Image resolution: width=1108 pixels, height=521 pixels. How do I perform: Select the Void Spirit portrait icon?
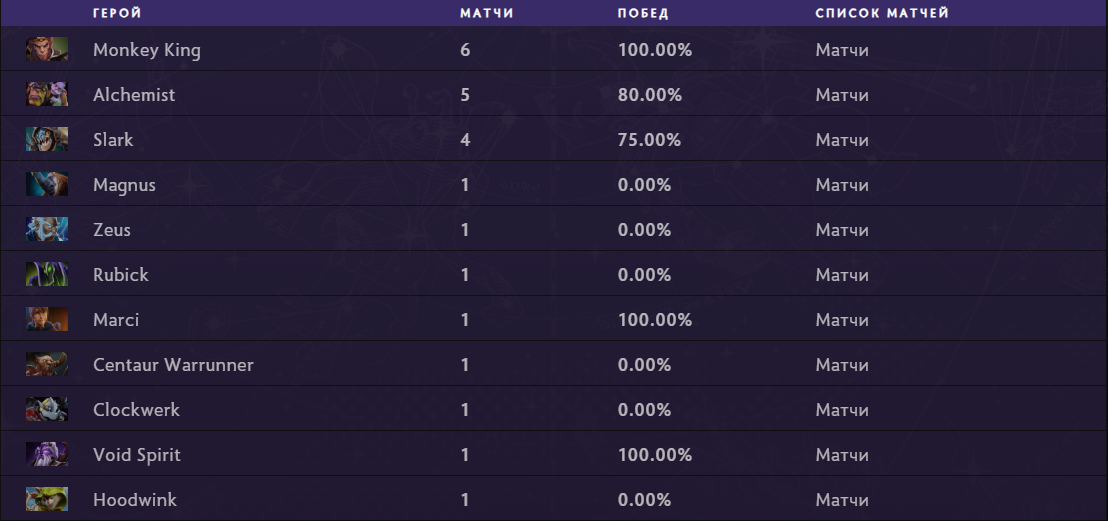click(47, 455)
